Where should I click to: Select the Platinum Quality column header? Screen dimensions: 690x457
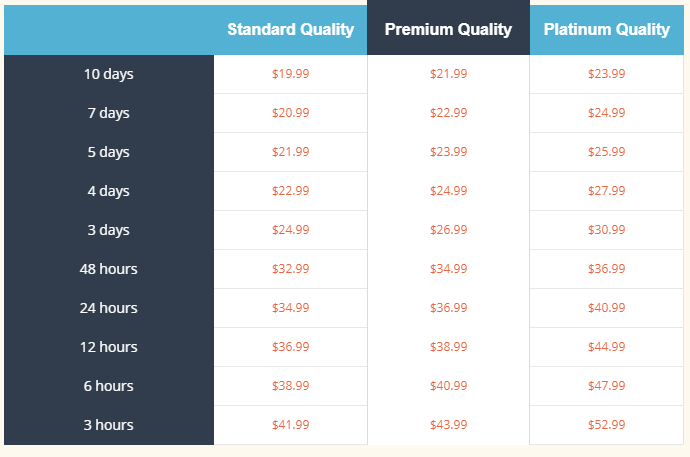click(607, 29)
